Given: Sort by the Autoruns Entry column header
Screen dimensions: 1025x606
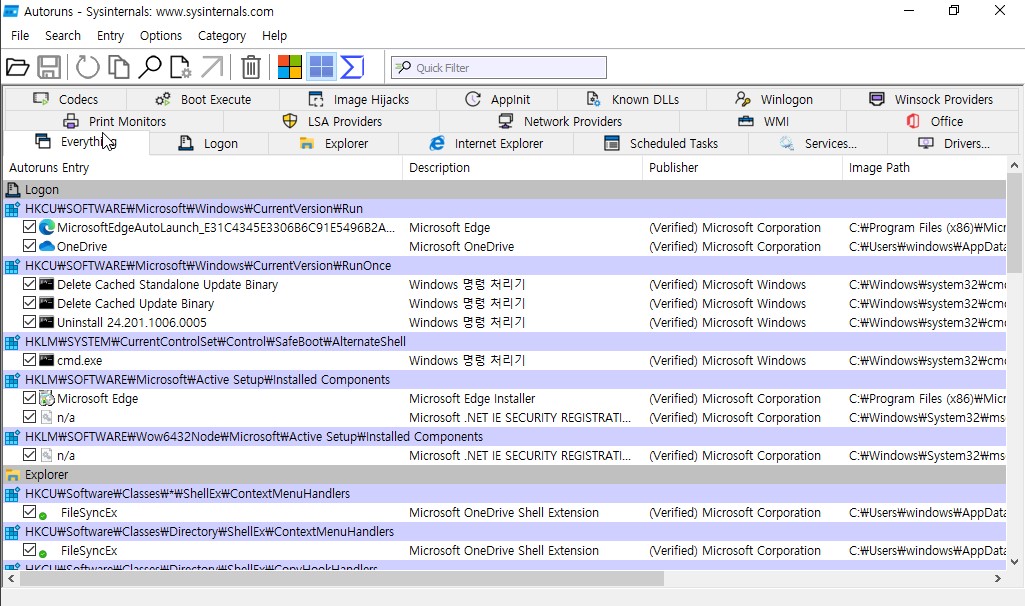Looking at the screenshot, I should 203,168.
